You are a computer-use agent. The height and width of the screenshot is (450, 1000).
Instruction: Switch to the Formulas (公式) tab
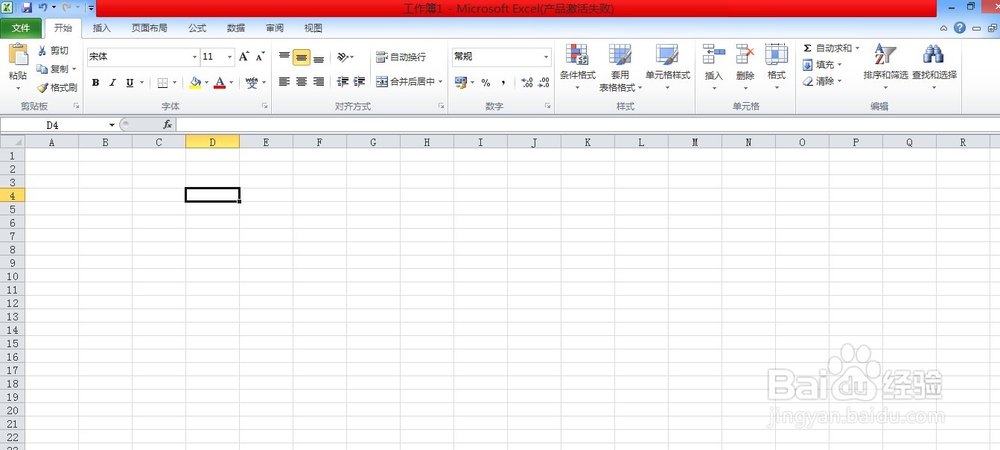click(197, 28)
